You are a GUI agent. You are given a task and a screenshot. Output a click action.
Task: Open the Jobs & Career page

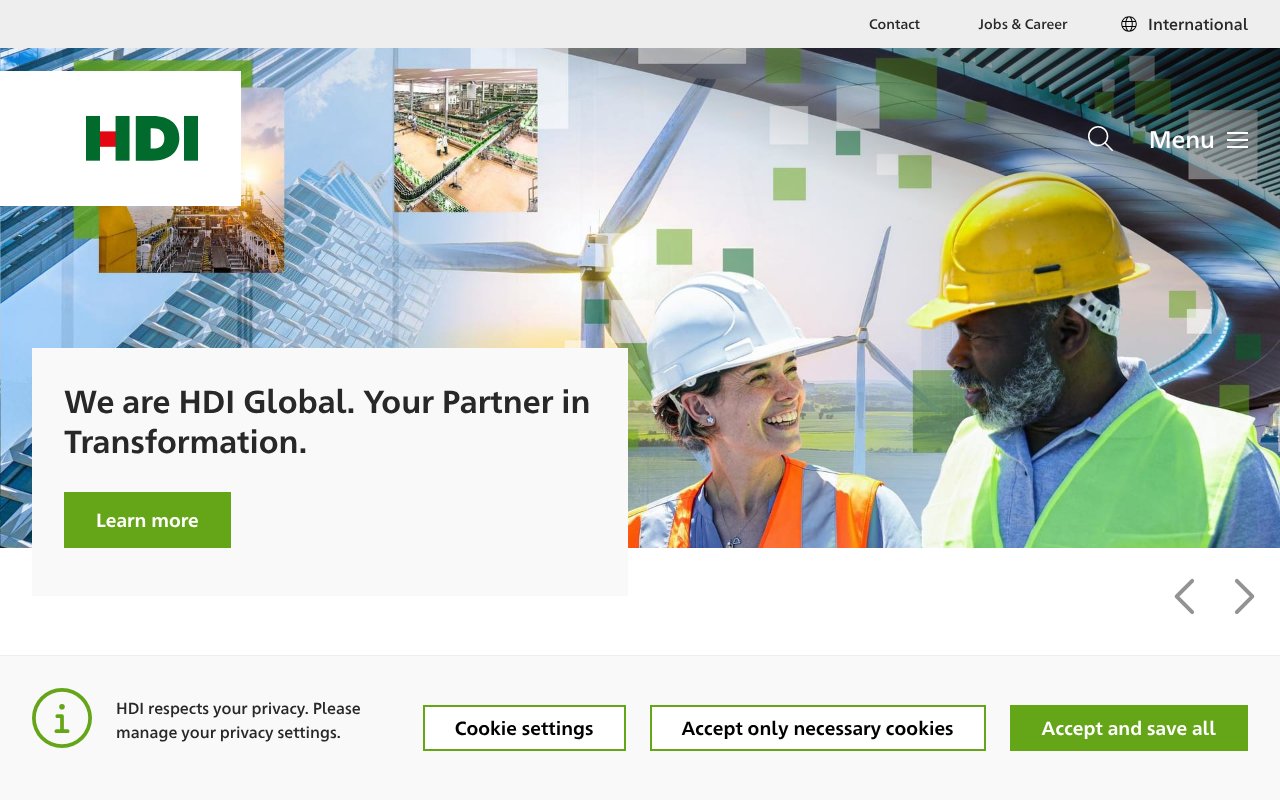(x=1023, y=24)
